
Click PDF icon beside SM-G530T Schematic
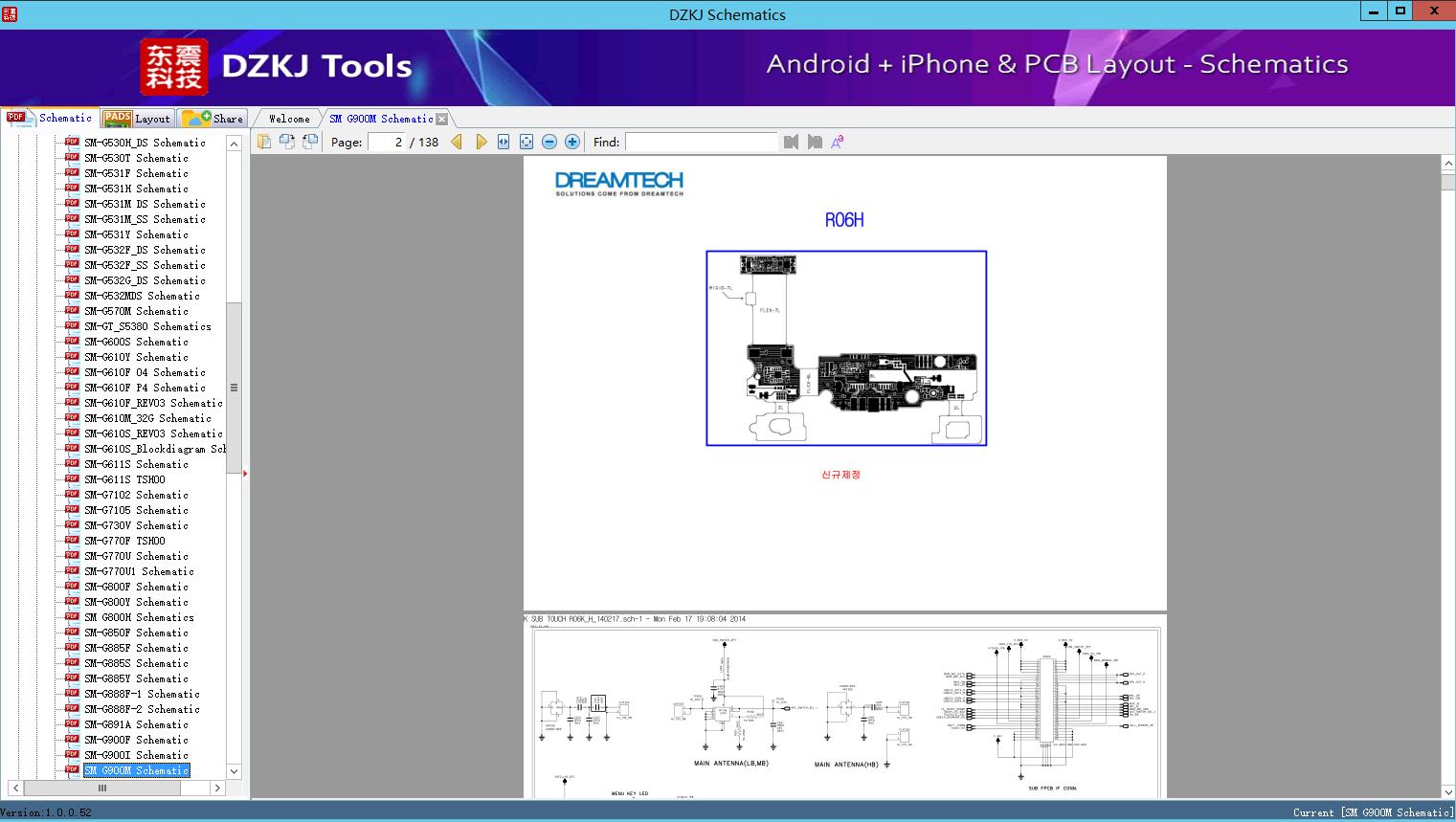tap(72, 158)
